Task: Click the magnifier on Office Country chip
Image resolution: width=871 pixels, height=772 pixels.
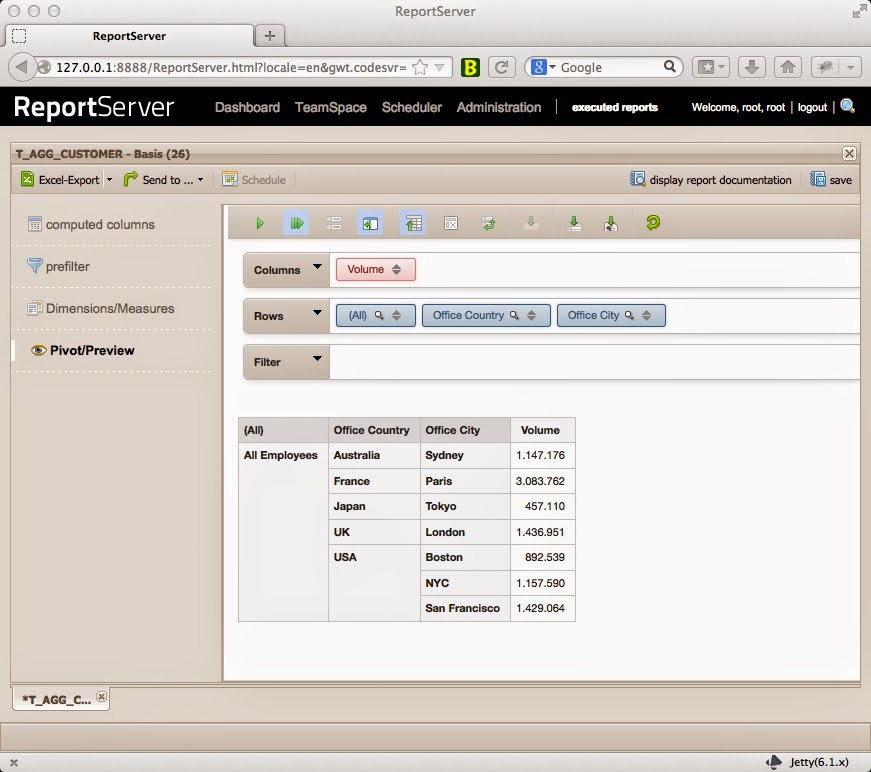Action: [514, 315]
